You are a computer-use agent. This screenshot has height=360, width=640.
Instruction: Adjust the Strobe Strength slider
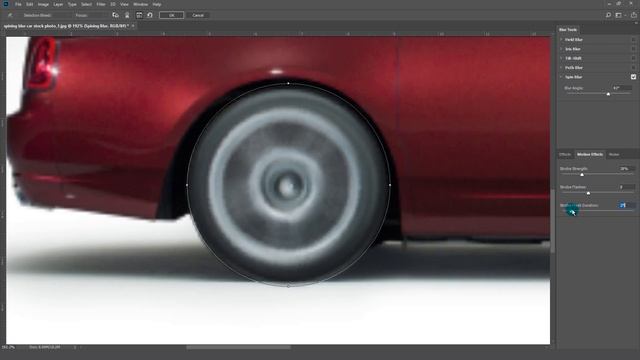[582, 175]
